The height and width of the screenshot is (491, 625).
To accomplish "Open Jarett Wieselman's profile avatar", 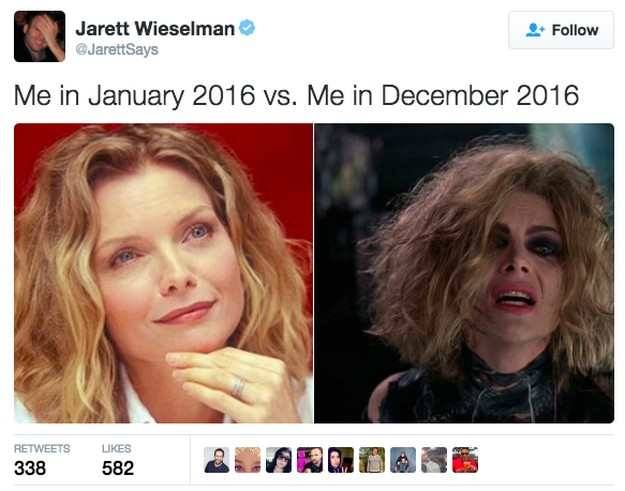I will (x=39, y=36).
